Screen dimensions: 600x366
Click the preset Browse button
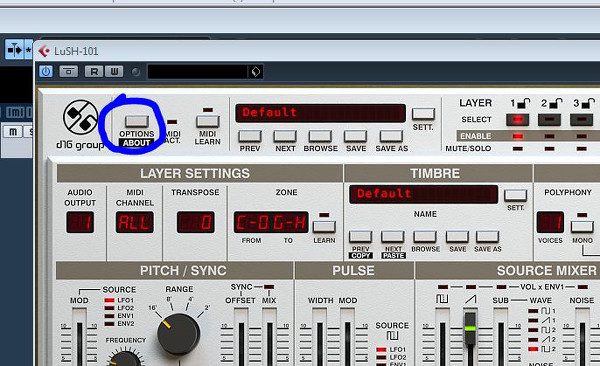[320, 136]
